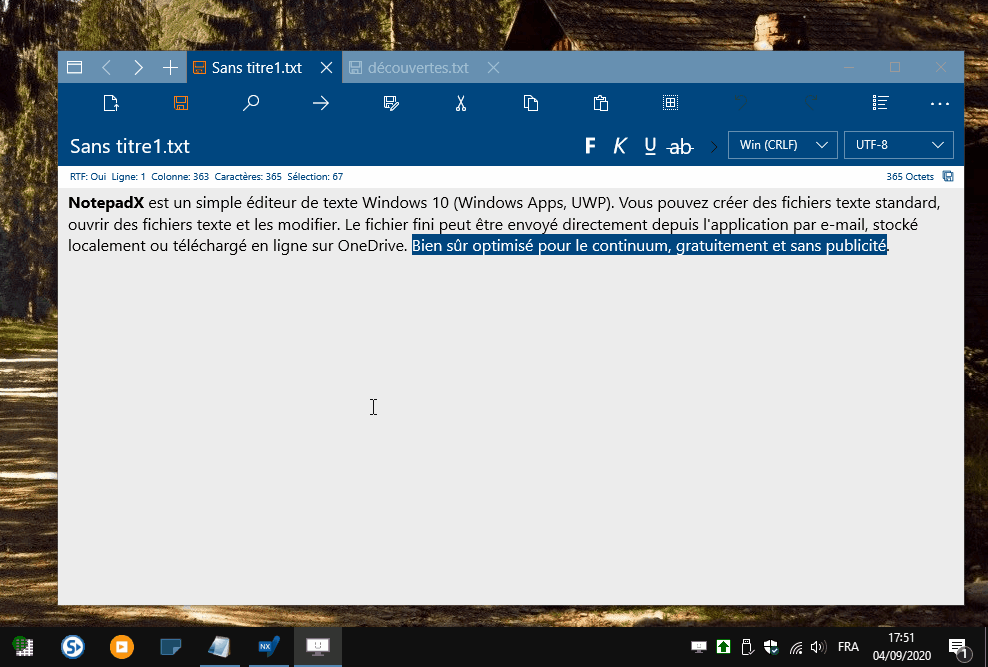Click the open file toolbar icon
This screenshot has width=988, height=667.
(111, 103)
